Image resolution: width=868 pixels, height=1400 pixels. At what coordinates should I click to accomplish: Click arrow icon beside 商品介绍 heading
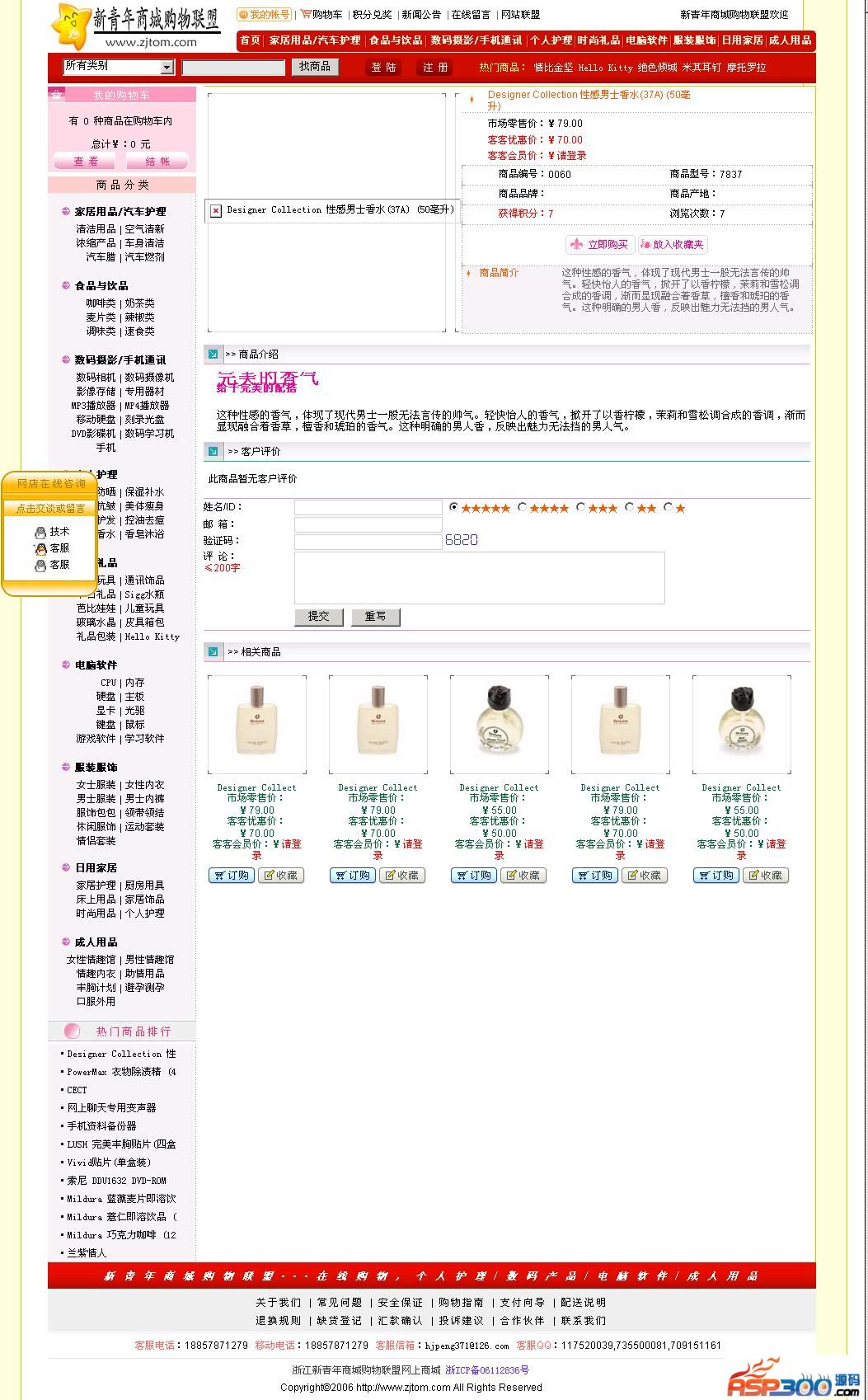213,354
